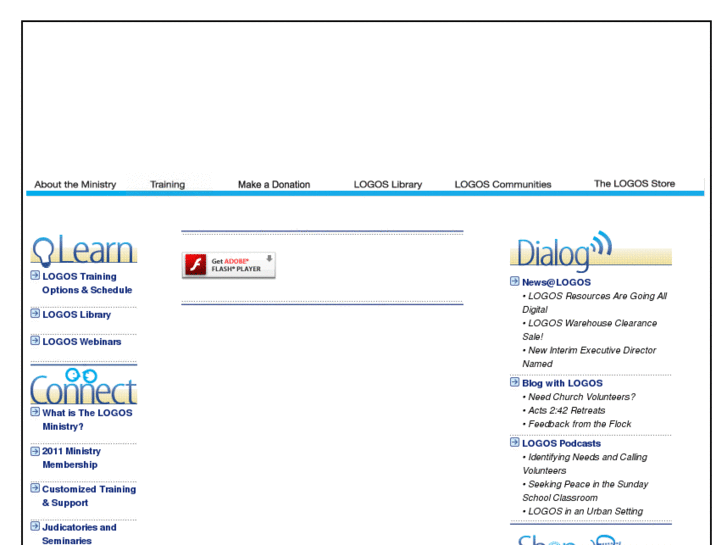The width and height of the screenshot is (727, 545).
Task: Open the About the Ministry menu
Action: click(75, 184)
